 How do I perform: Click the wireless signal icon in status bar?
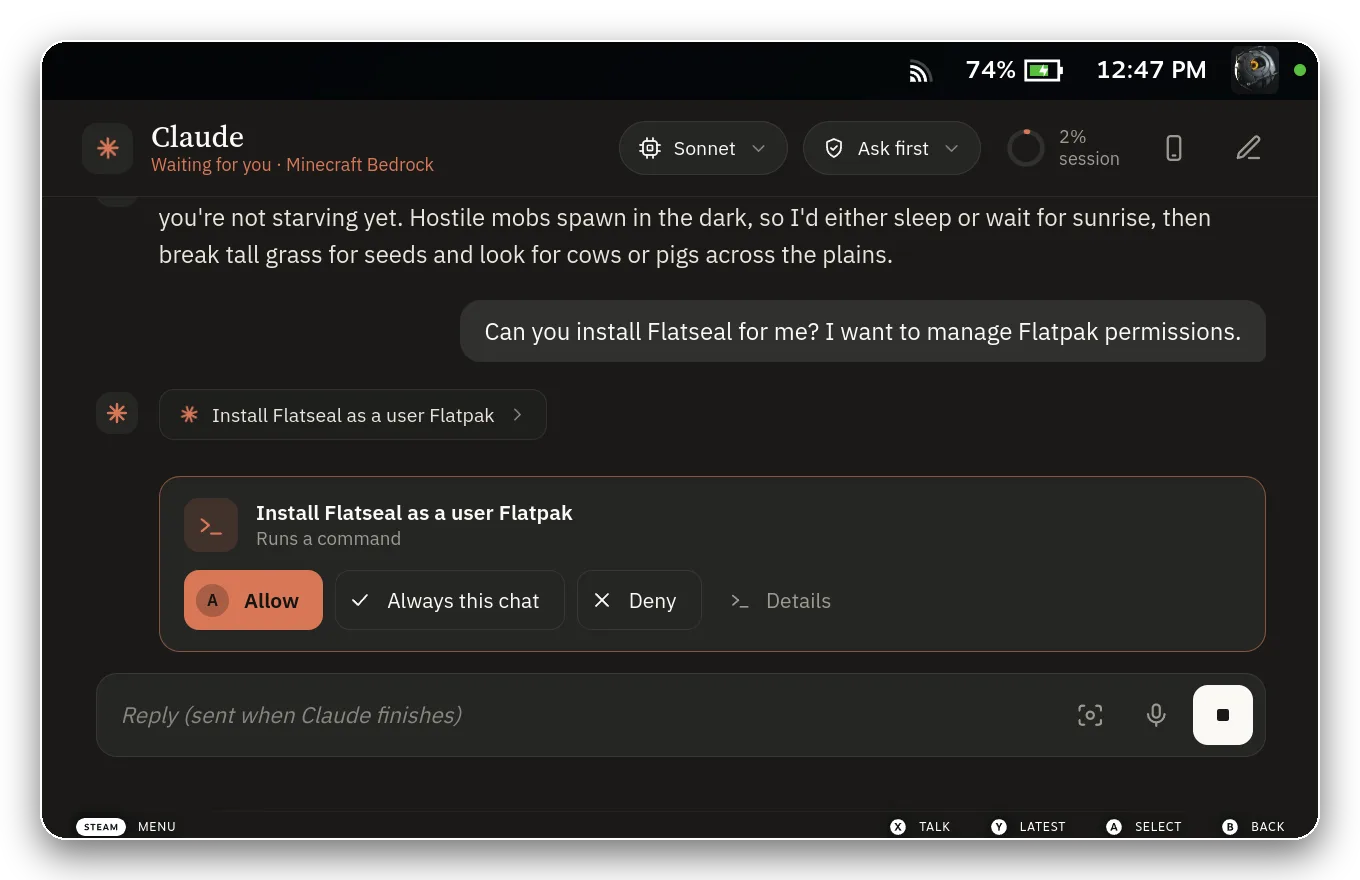(920, 70)
